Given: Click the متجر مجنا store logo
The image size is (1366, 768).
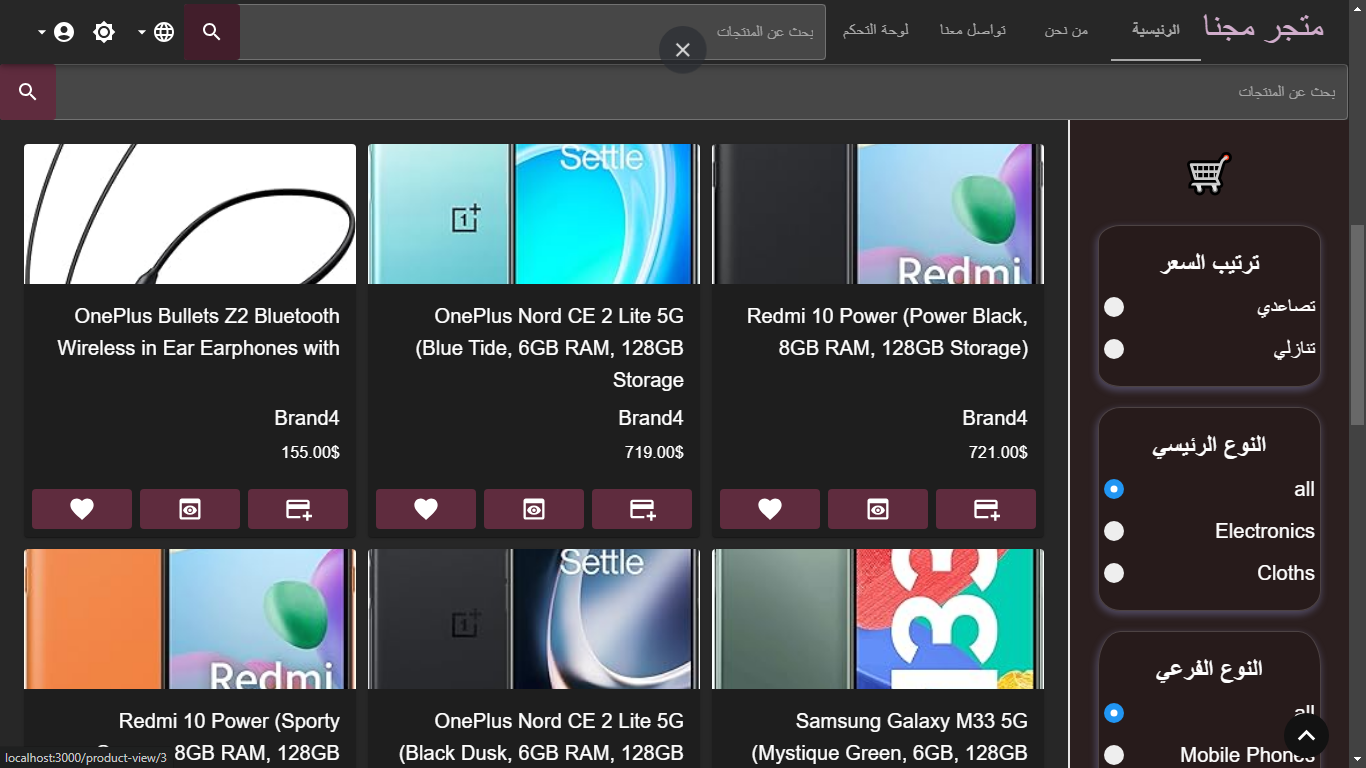Looking at the screenshot, I should (1264, 27).
